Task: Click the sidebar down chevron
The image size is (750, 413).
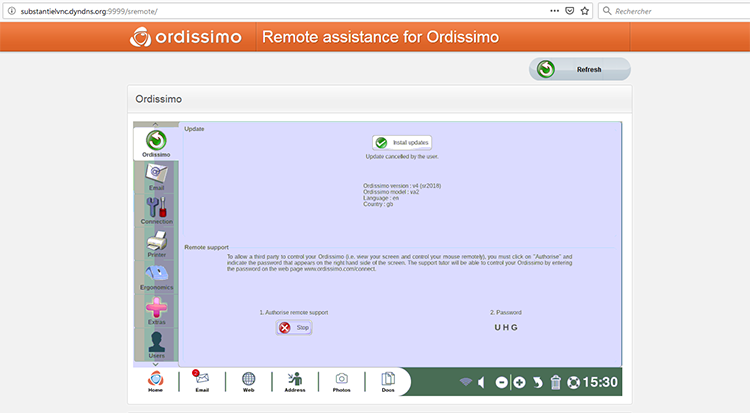Action: tap(155, 364)
